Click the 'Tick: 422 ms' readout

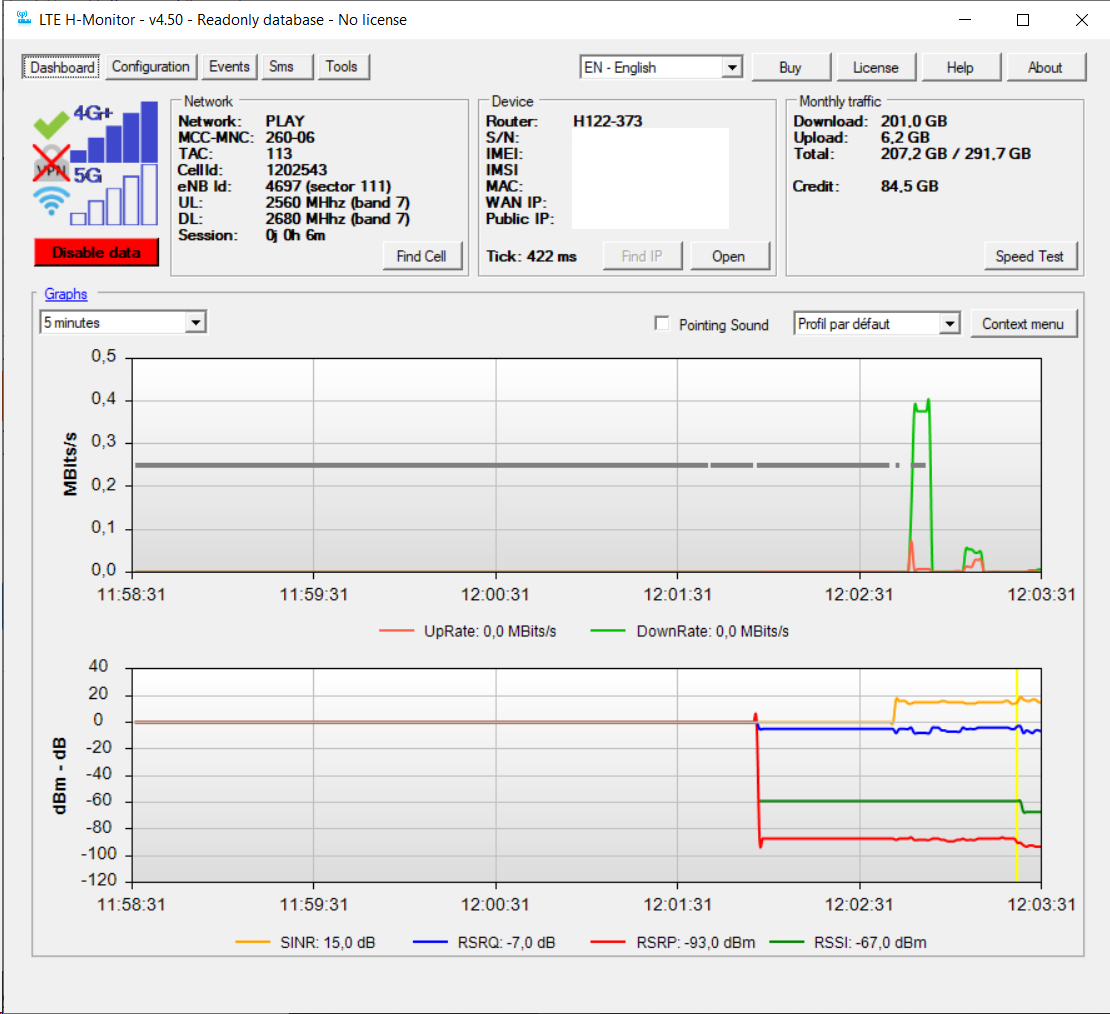point(532,256)
